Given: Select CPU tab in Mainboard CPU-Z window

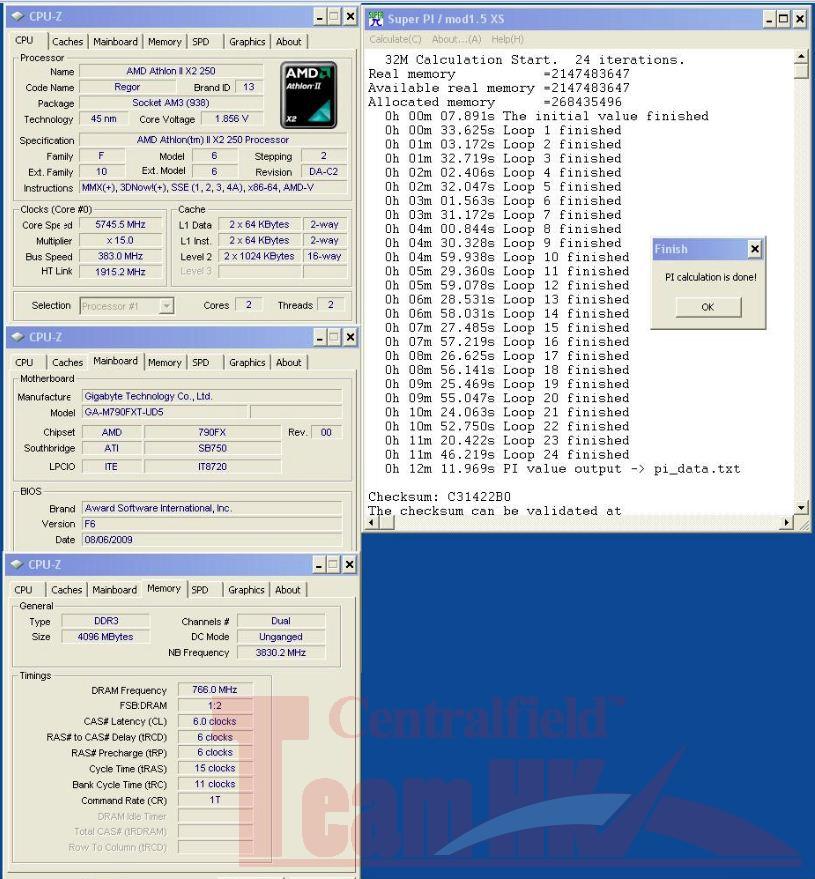Looking at the screenshot, I should pyautogui.click(x=24, y=362).
